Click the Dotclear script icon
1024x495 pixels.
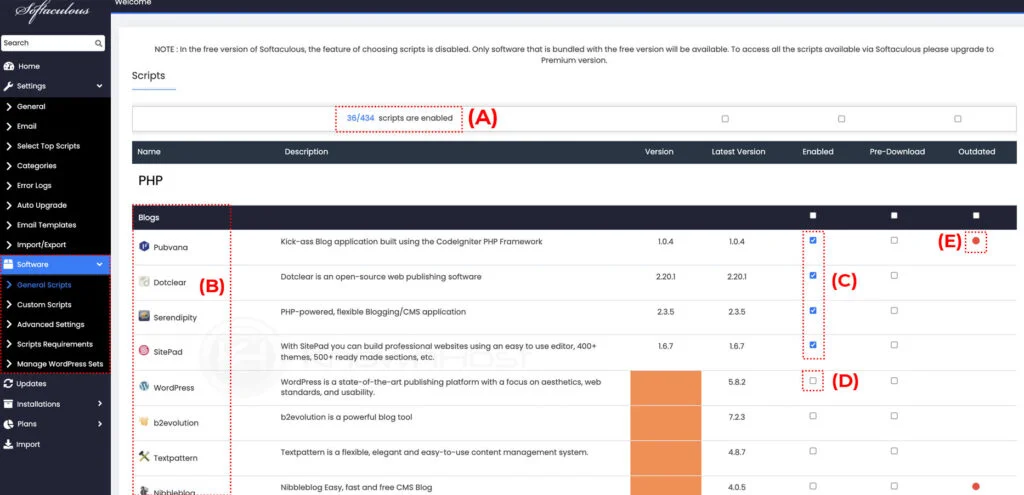144,282
